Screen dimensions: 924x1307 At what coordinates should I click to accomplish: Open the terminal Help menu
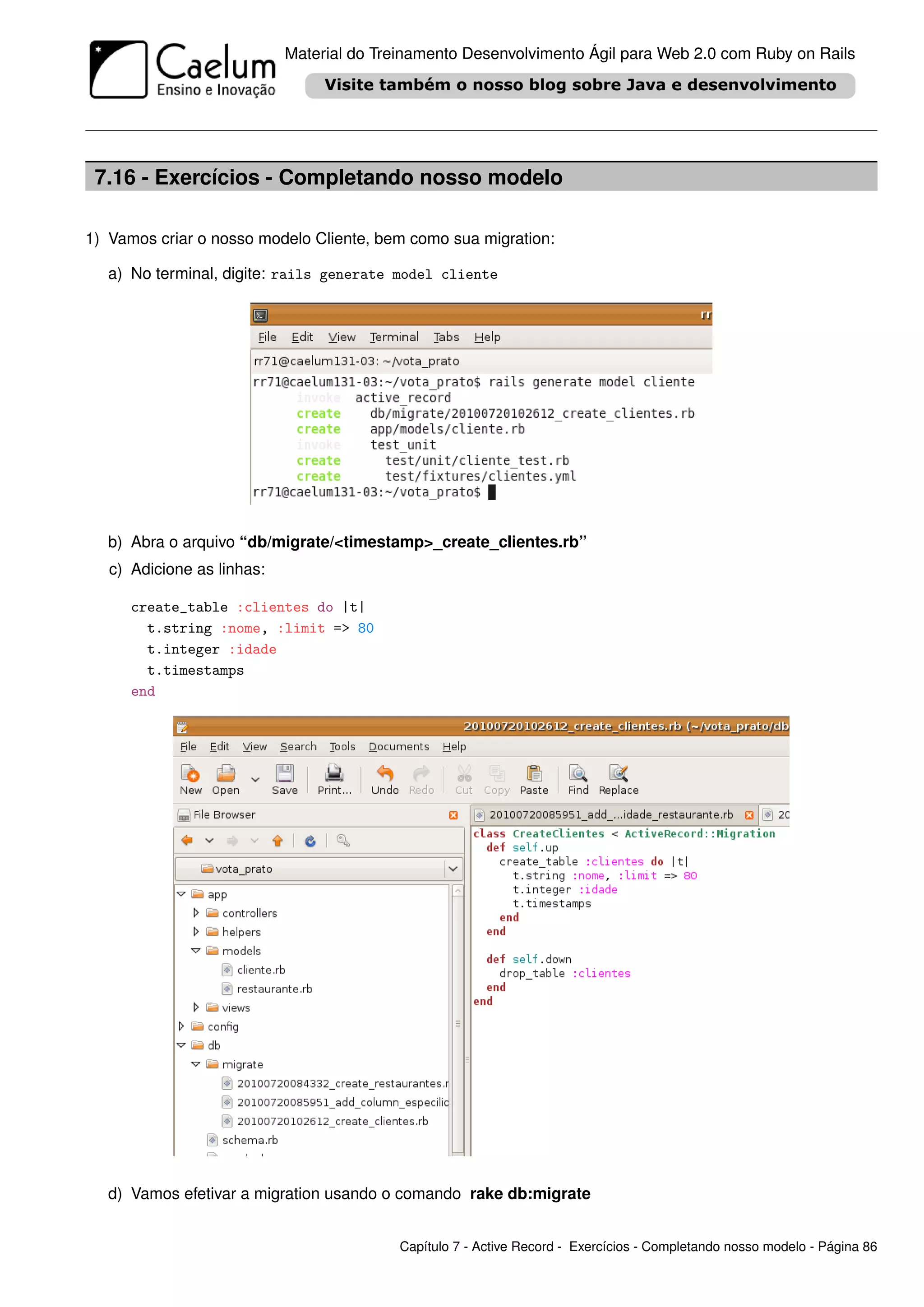click(488, 337)
